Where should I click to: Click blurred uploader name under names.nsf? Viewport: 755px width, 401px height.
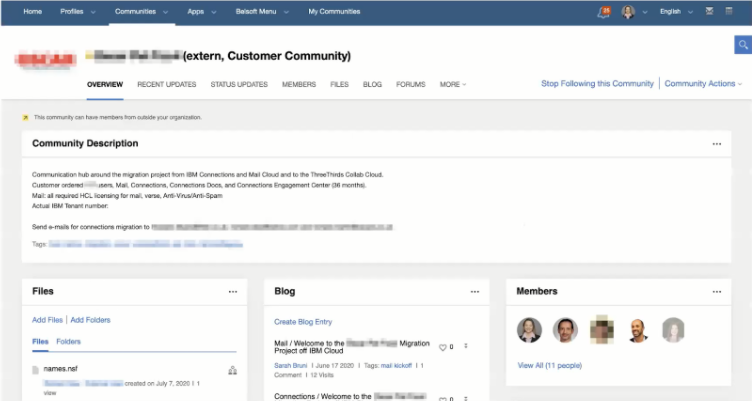(83, 384)
